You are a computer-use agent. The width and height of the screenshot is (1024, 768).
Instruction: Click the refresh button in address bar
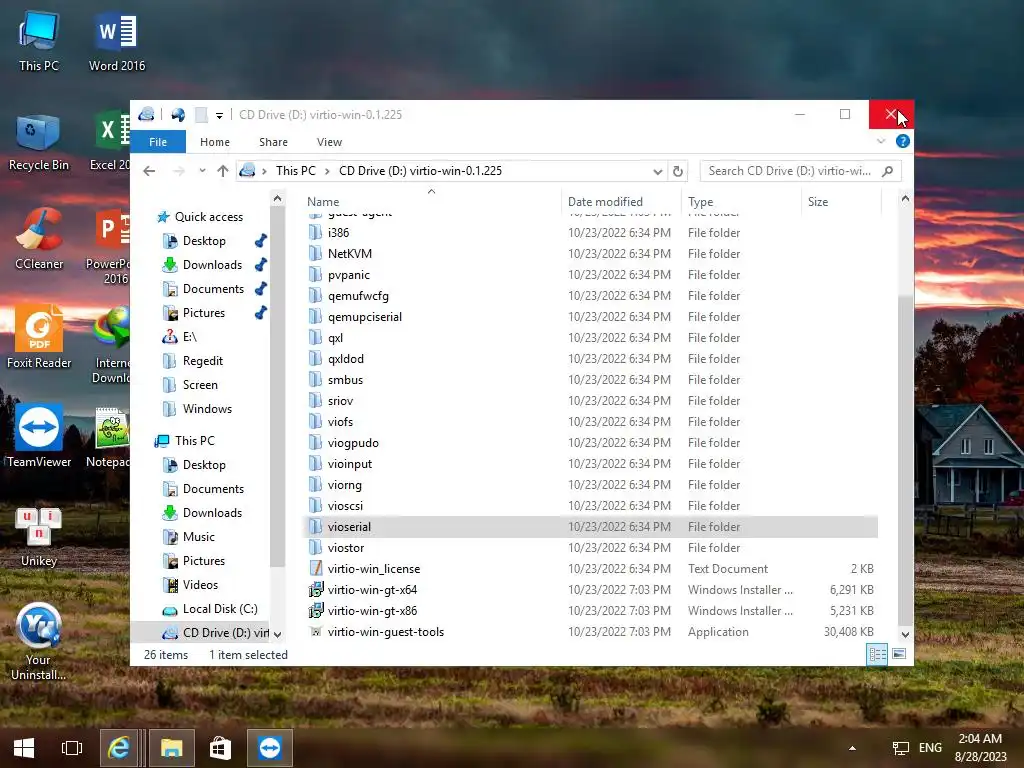[678, 171]
